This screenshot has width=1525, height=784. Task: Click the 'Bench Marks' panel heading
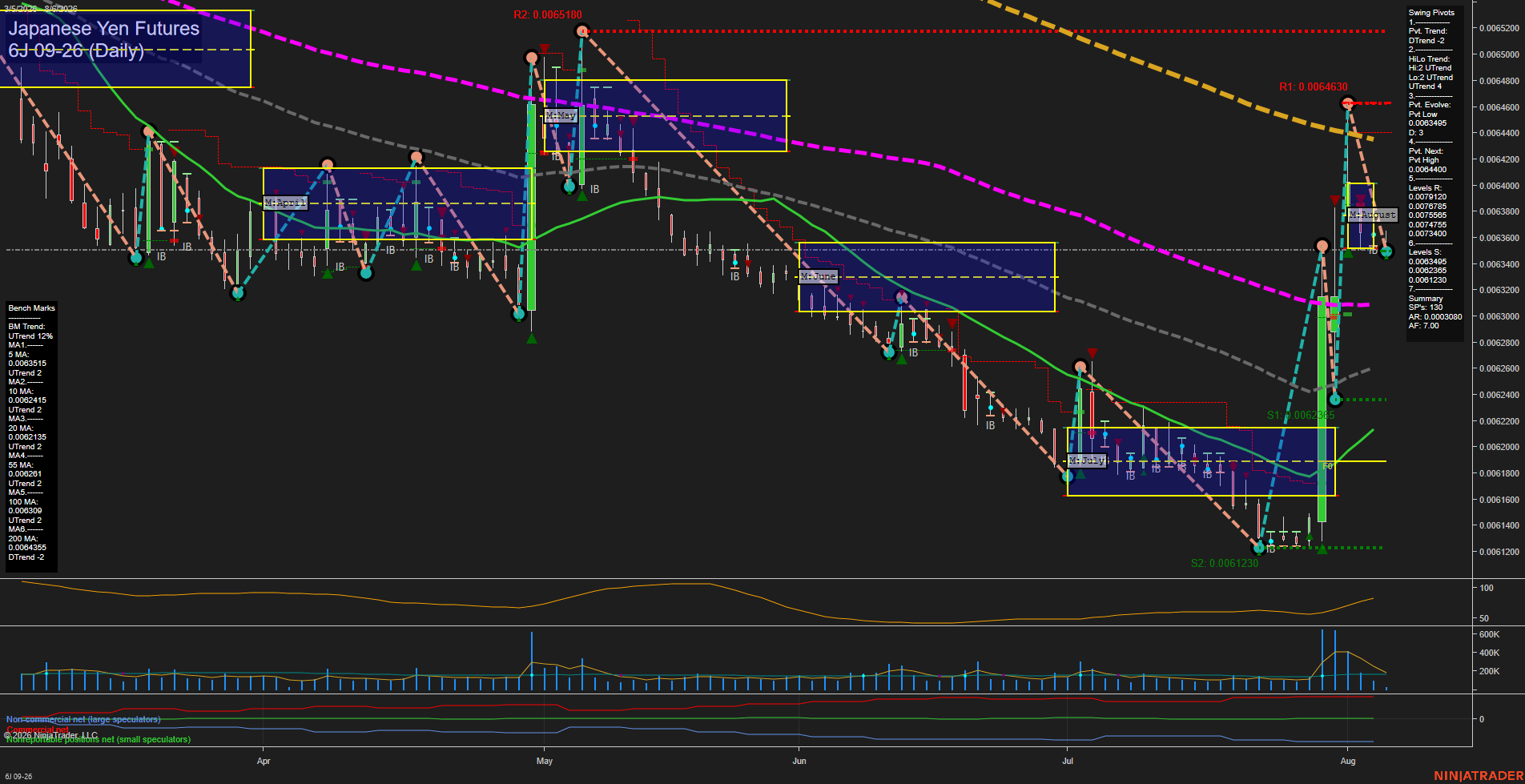click(x=32, y=308)
